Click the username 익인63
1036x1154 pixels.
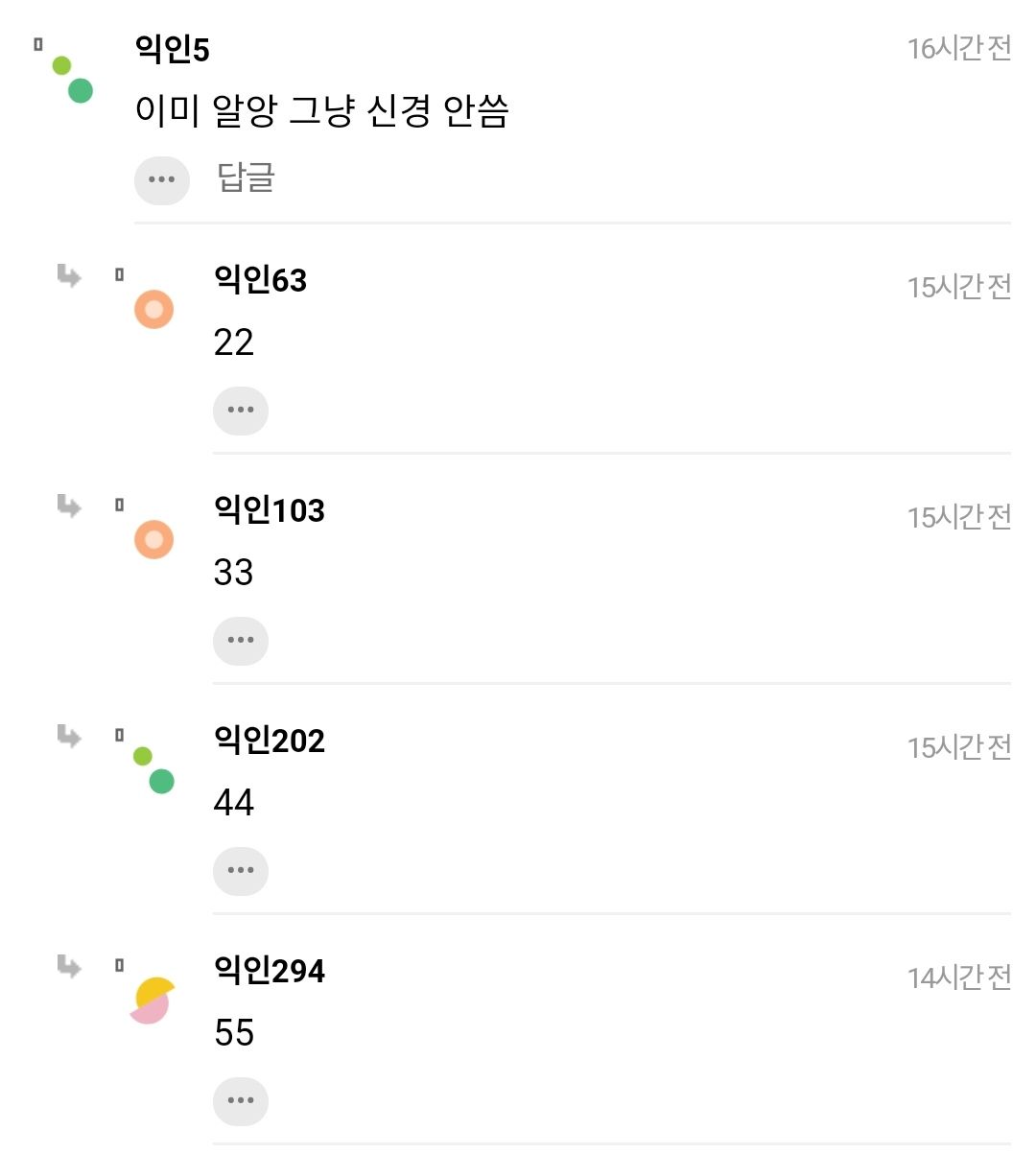[x=260, y=280]
